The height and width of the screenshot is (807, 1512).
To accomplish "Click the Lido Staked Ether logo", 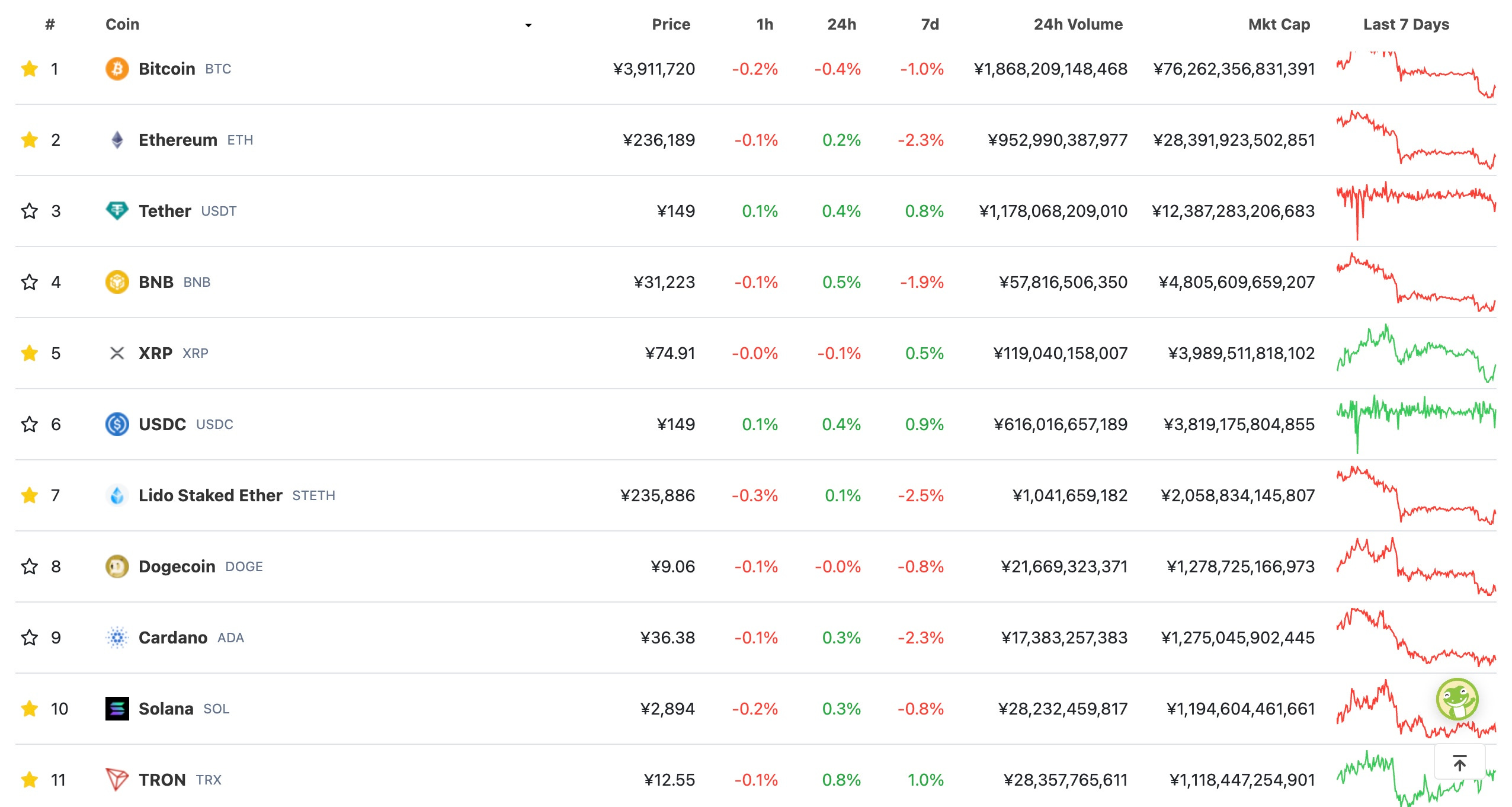I will pyautogui.click(x=117, y=495).
